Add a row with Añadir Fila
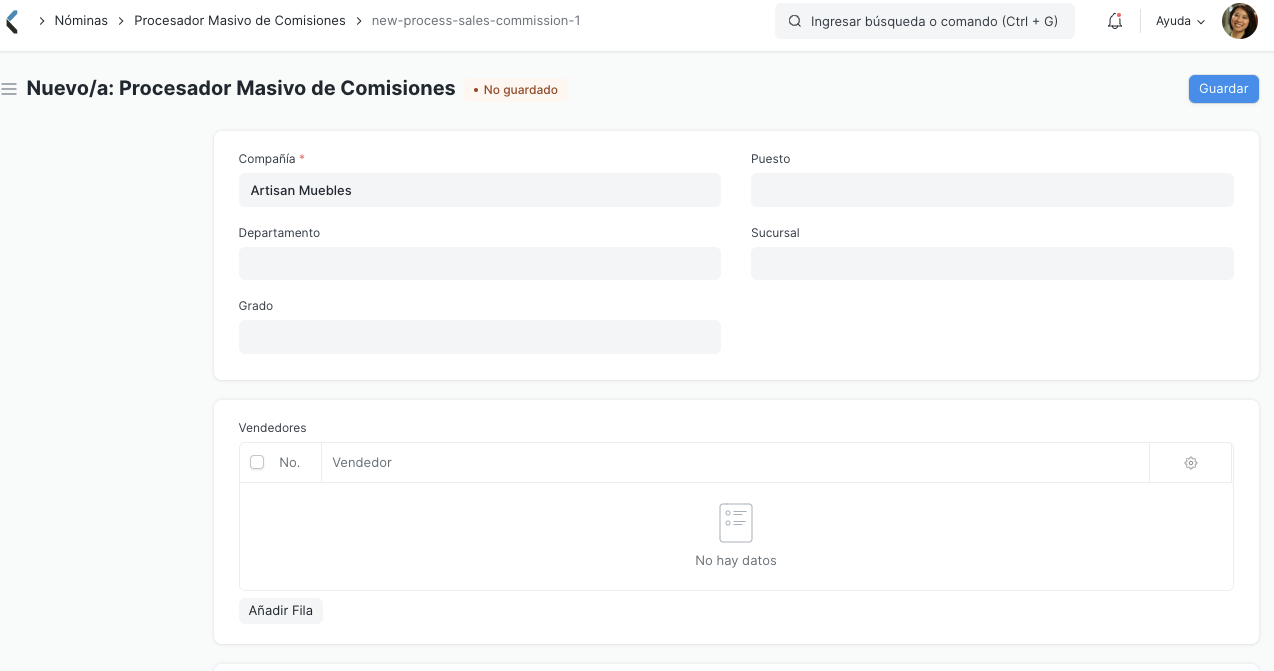Viewport: 1274px width, 671px height. pos(281,610)
